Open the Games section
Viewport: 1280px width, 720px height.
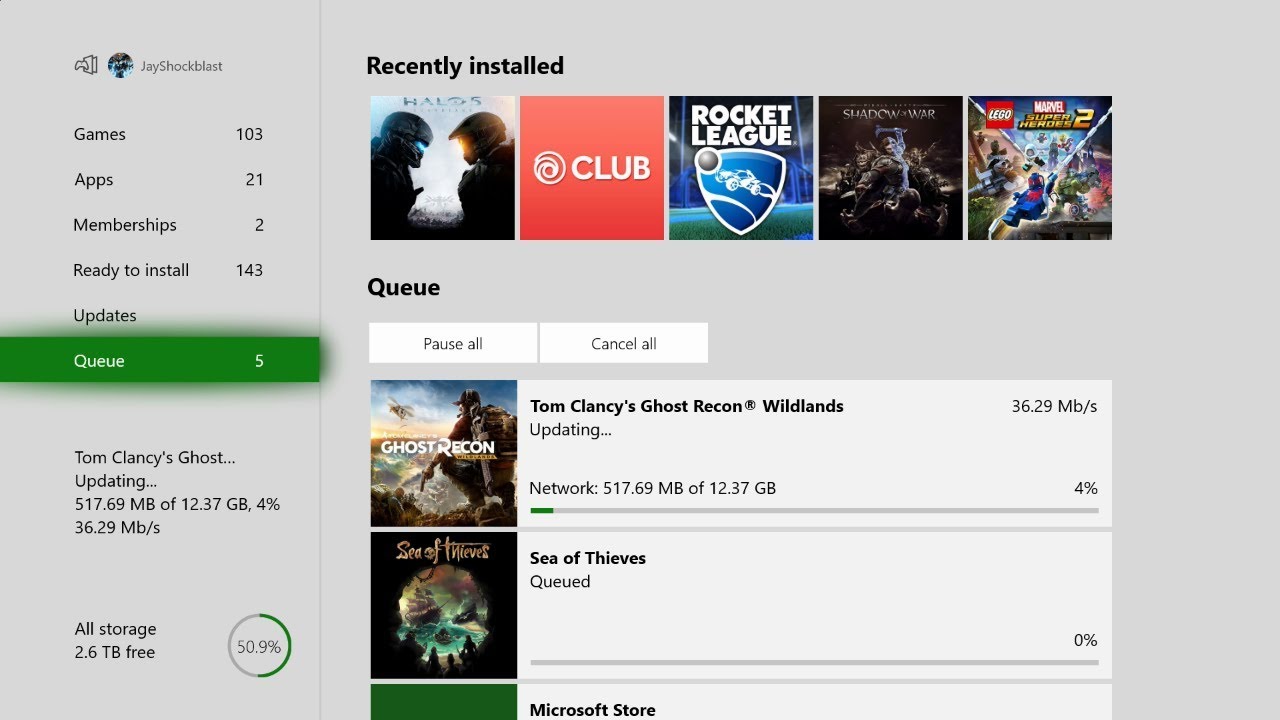pos(160,134)
